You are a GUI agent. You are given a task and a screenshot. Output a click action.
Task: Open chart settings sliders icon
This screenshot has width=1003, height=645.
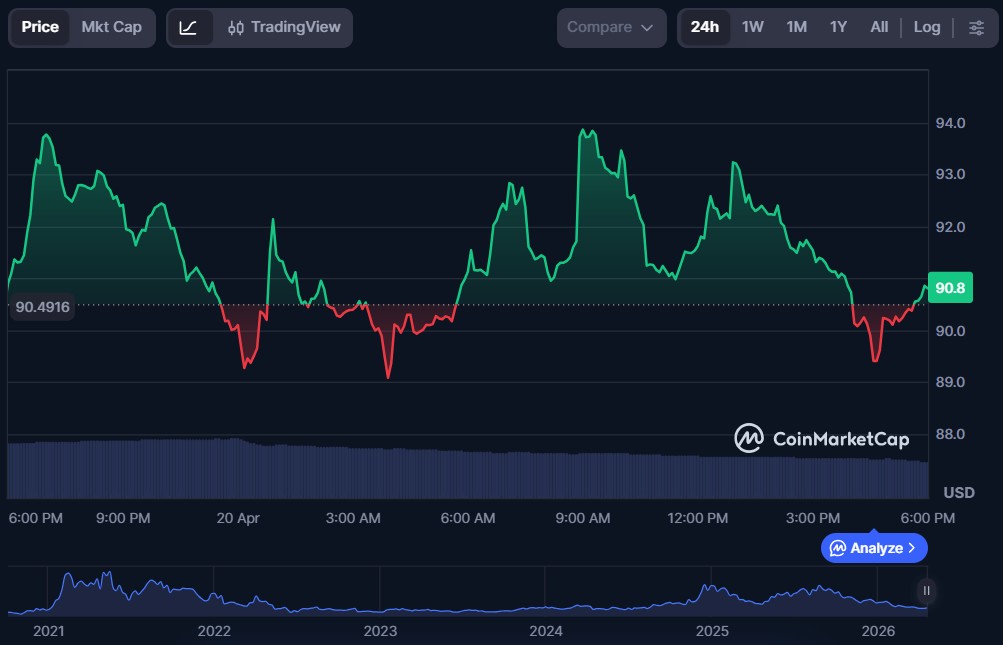976,27
